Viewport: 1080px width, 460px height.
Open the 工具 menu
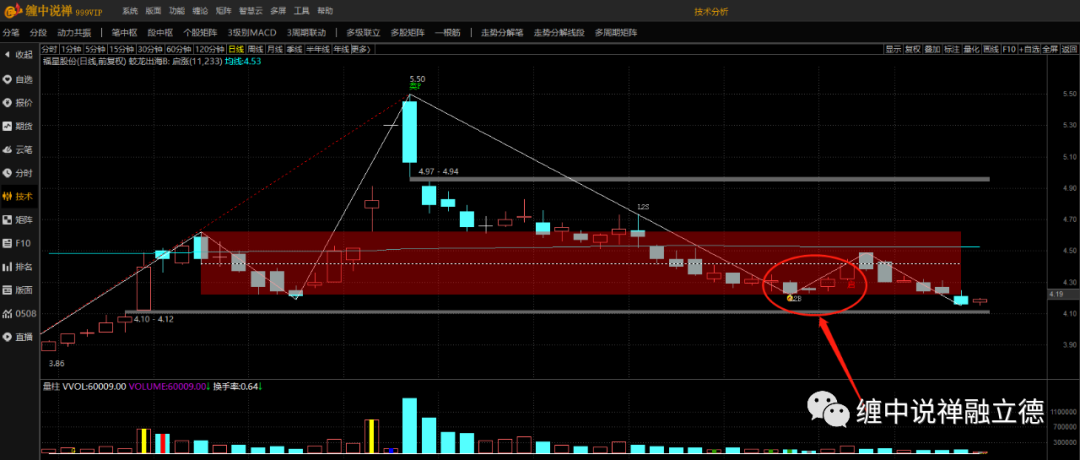point(302,11)
